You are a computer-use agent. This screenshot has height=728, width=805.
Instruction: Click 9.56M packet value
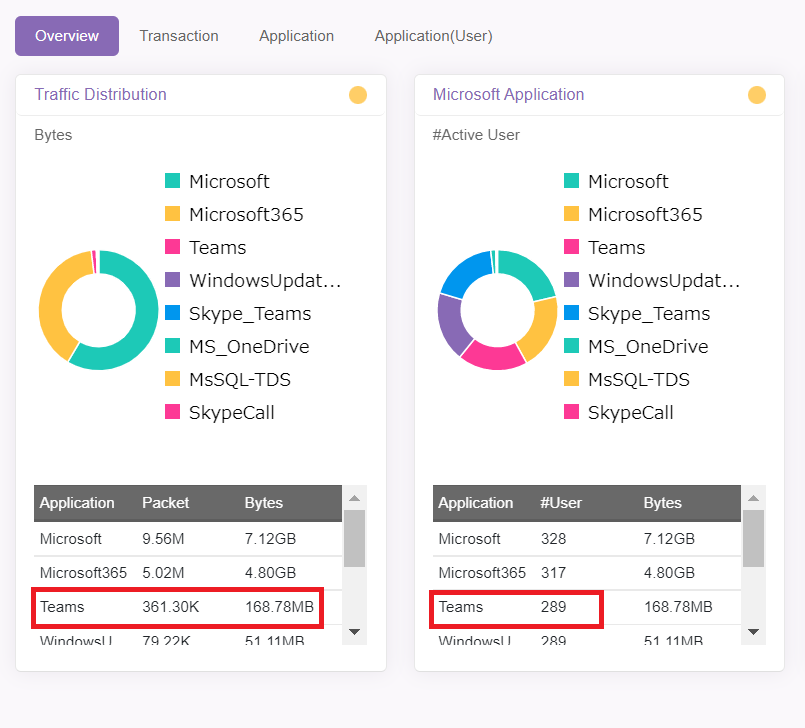point(163,539)
